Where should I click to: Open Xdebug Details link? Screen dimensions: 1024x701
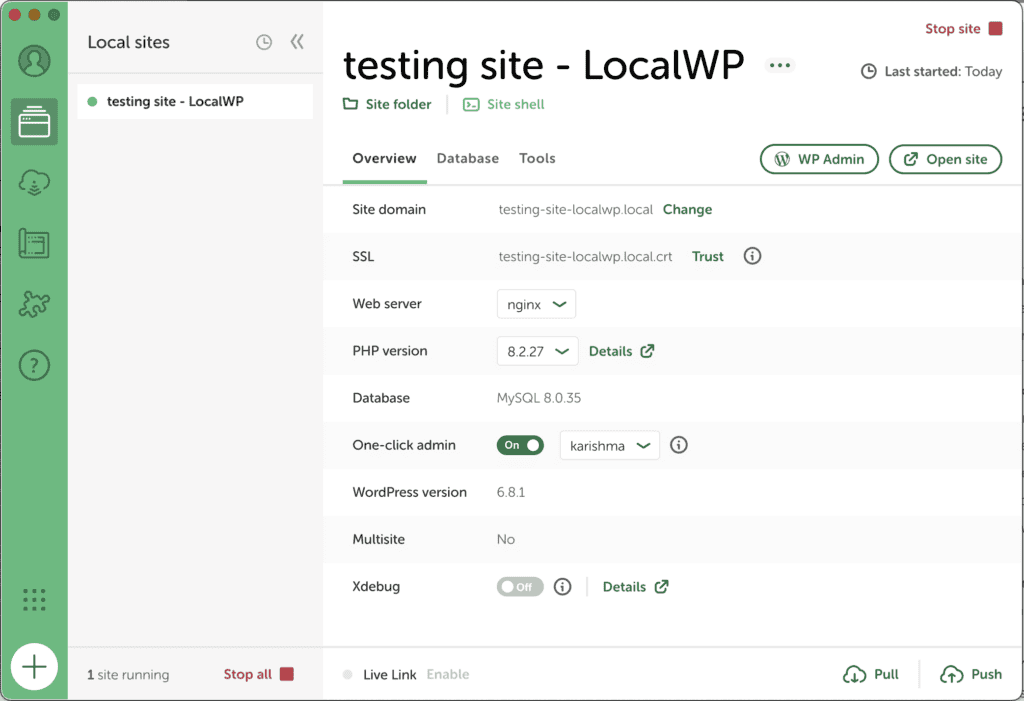(635, 587)
